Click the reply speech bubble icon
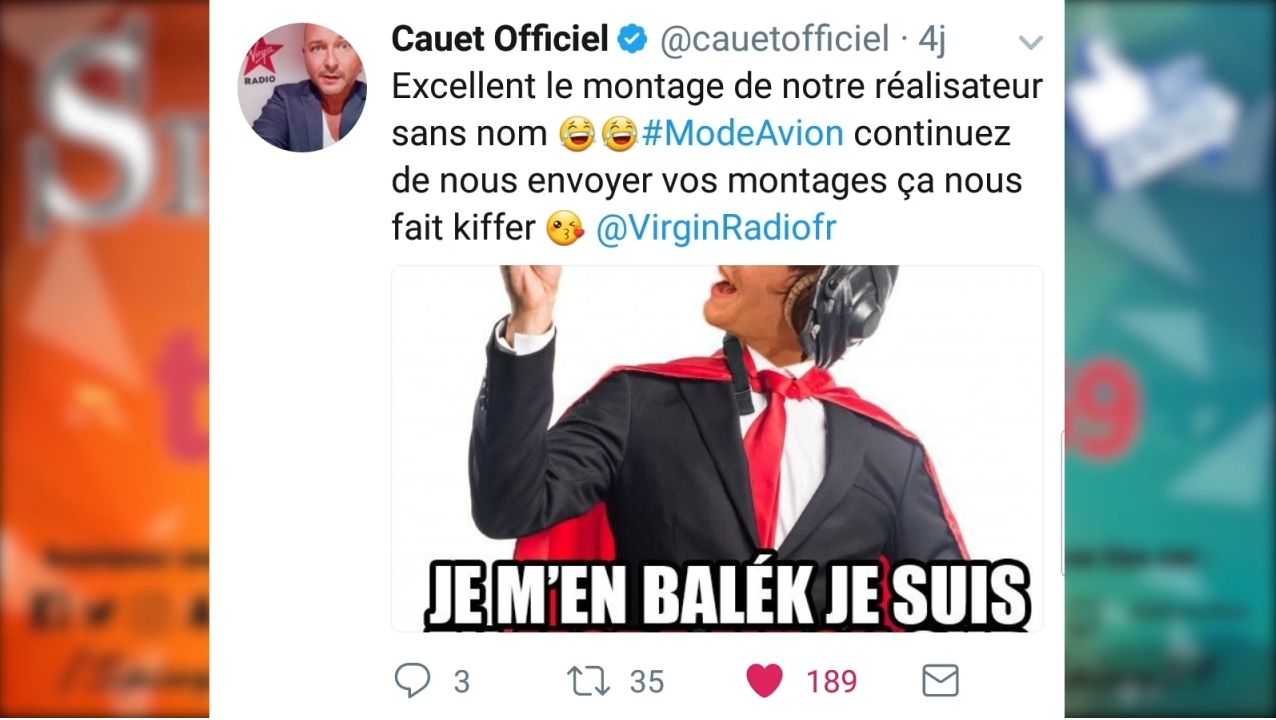Image resolution: width=1276 pixels, height=720 pixels. 412,681
